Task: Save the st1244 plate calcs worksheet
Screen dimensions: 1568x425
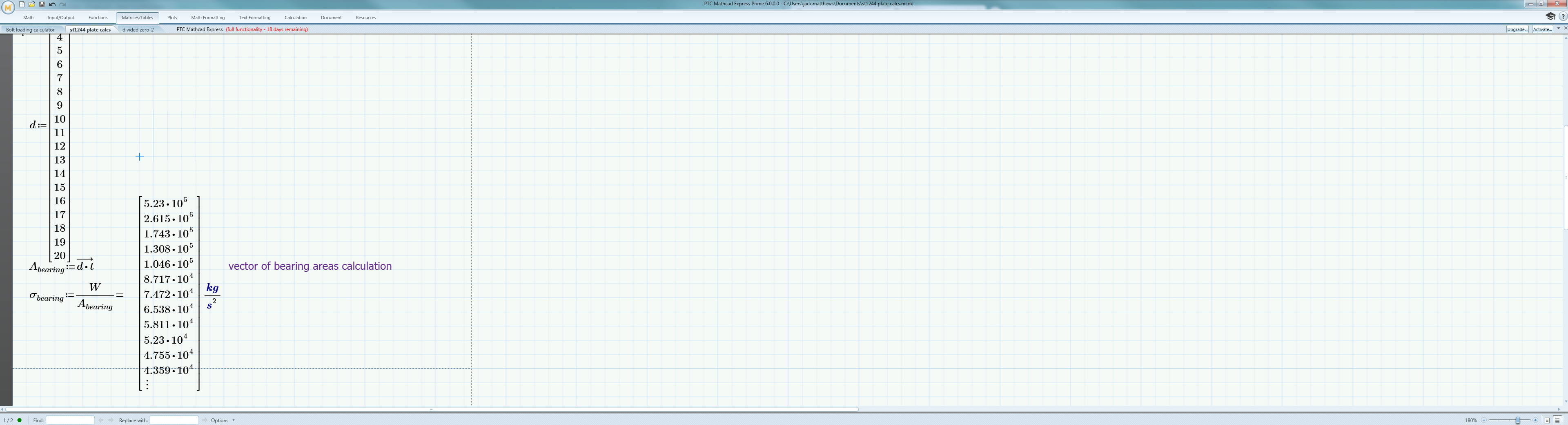Action: click(42, 4)
